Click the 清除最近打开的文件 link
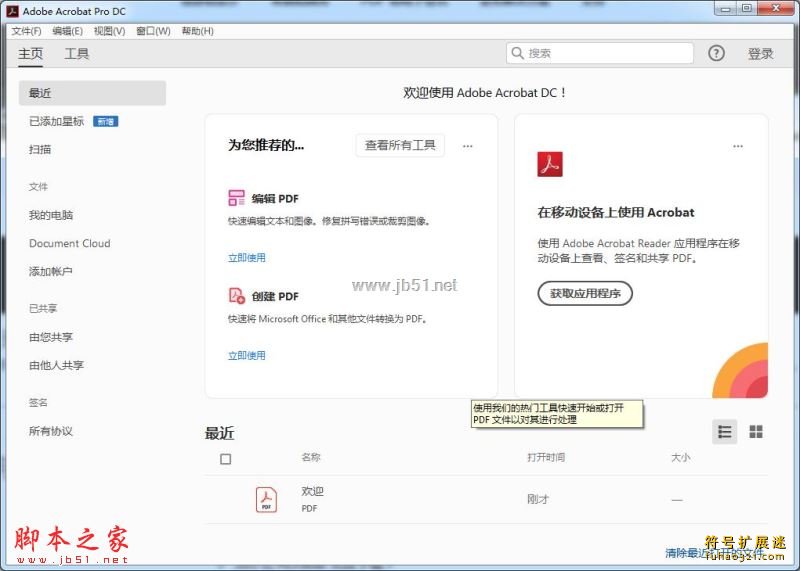The image size is (800, 571). pyautogui.click(x=714, y=553)
